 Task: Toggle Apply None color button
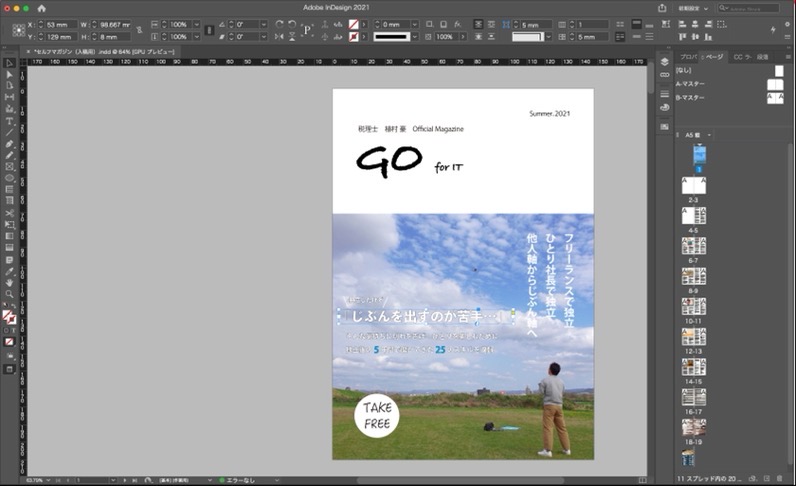(x=9, y=342)
